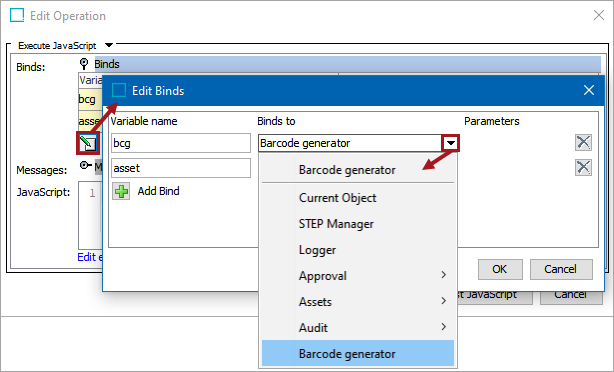The image size is (614, 372).
Task: Click the green Add Bind plus icon
Action: click(121, 191)
